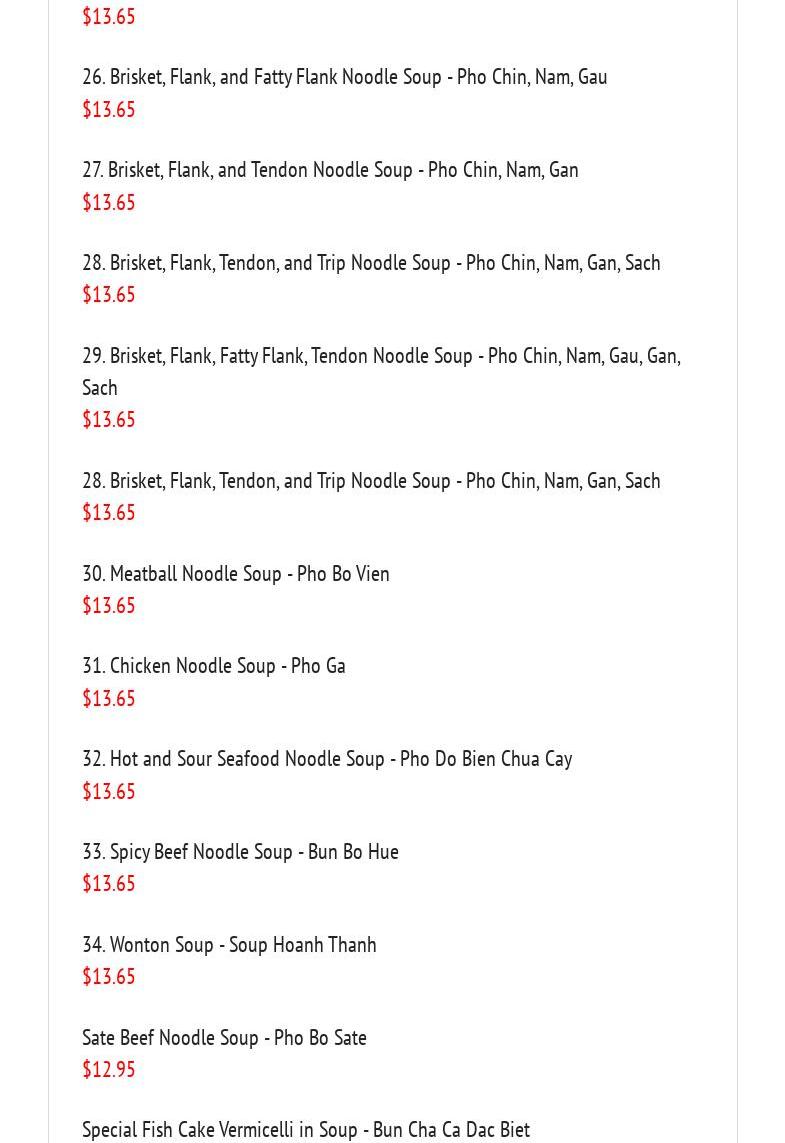Click the price under Meatball Noodle Soup

click(x=109, y=605)
